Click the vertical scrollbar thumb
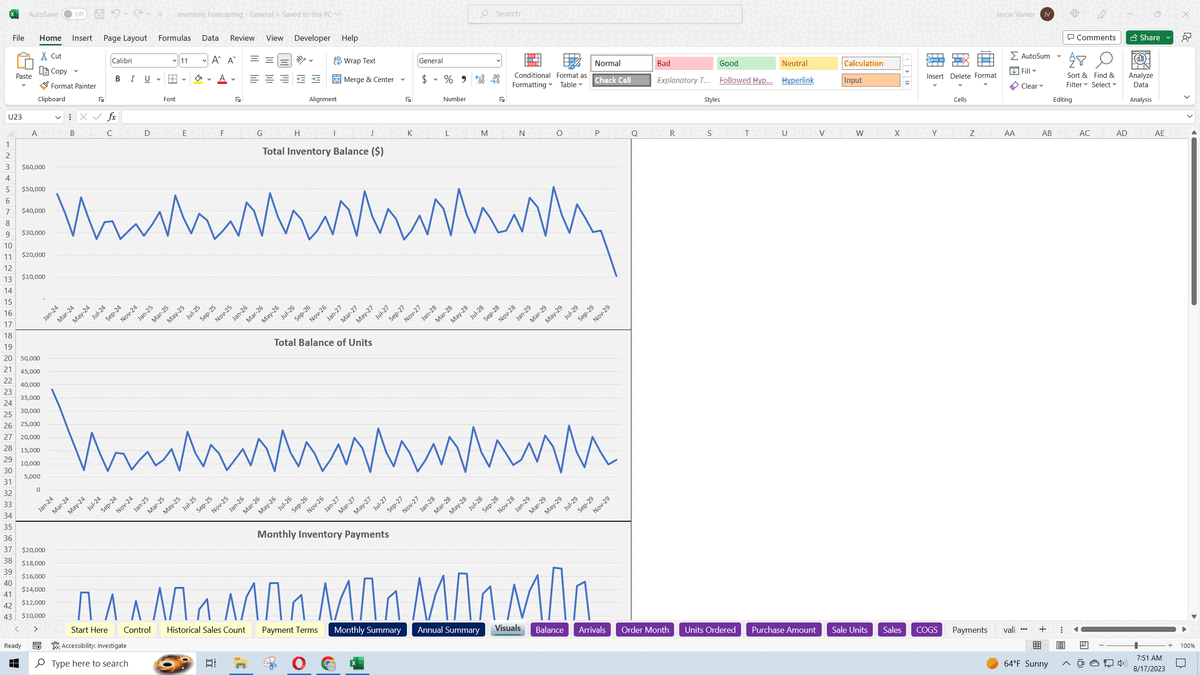The image size is (1200, 675). tap(1194, 220)
